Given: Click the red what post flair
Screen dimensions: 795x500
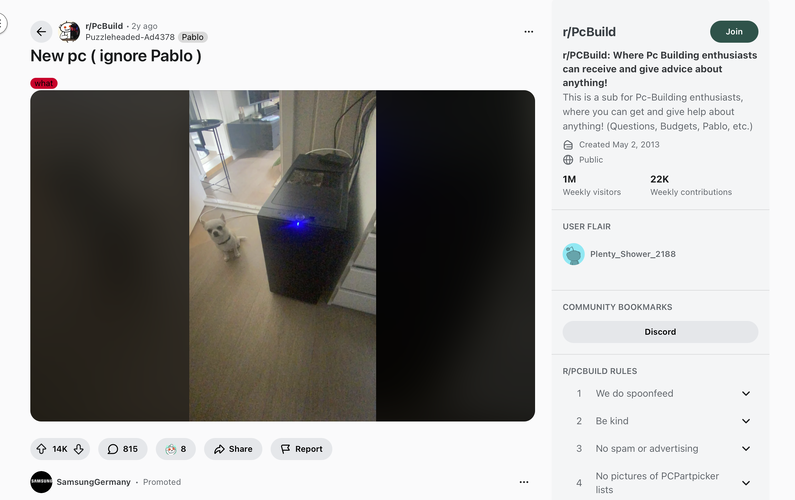Looking at the screenshot, I should (44, 83).
